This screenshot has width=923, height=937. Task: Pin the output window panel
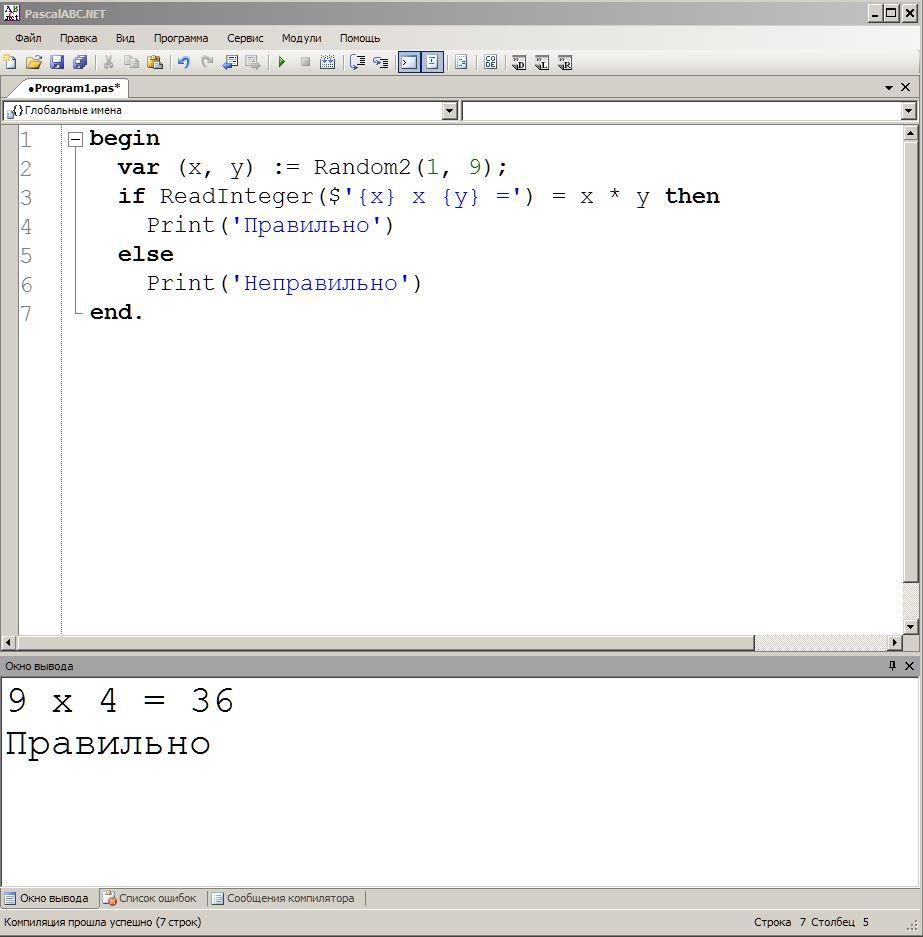(x=892, y=666)
